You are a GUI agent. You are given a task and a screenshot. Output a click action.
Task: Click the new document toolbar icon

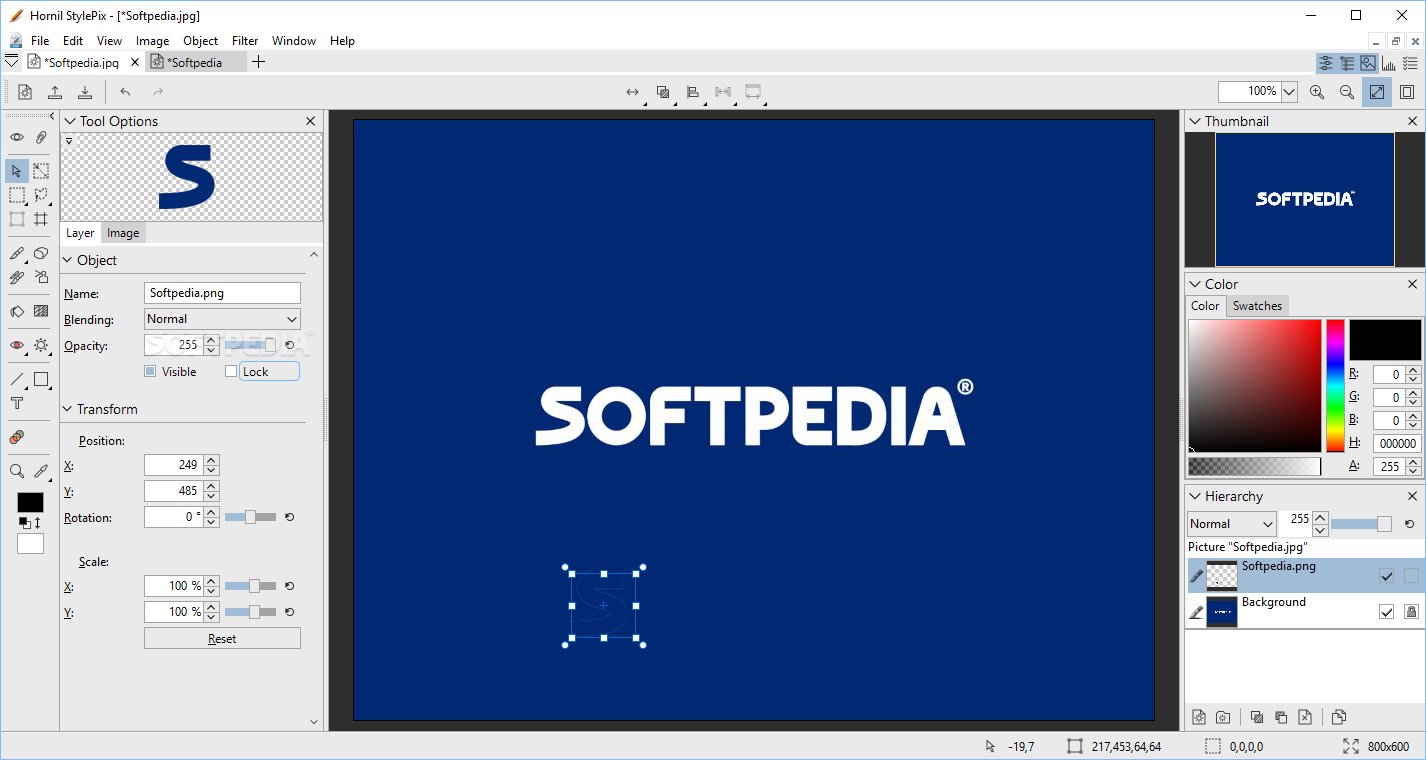click(x=25, y=92)
